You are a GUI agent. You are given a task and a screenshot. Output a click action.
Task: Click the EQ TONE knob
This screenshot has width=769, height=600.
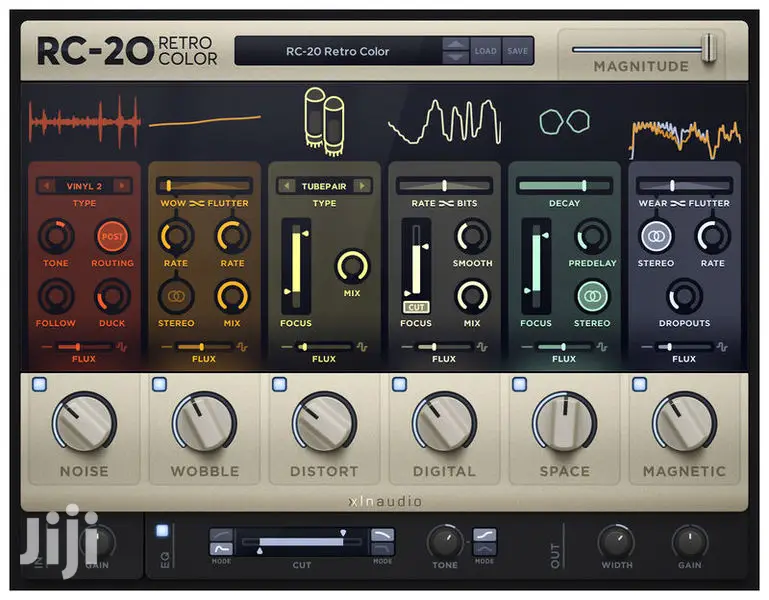click(445, 543)
